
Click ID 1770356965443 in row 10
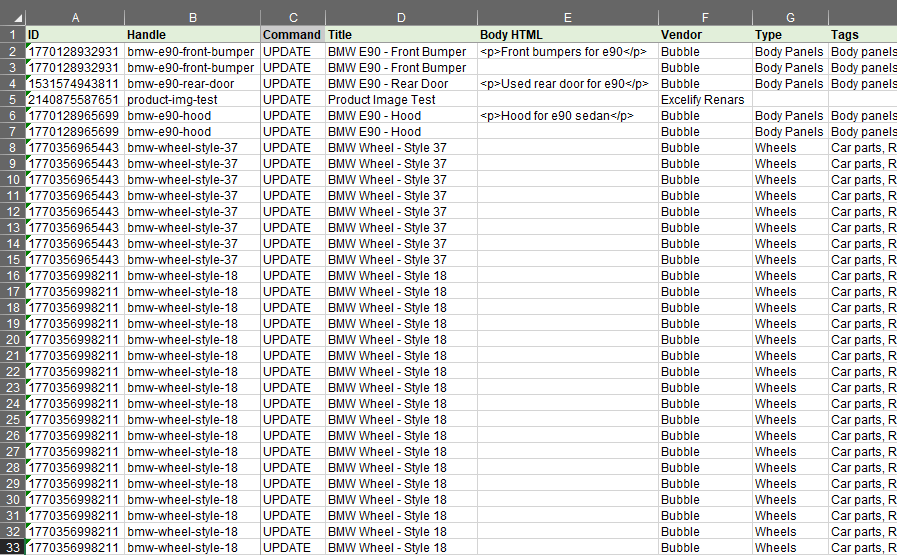click(x=75, y=180)
